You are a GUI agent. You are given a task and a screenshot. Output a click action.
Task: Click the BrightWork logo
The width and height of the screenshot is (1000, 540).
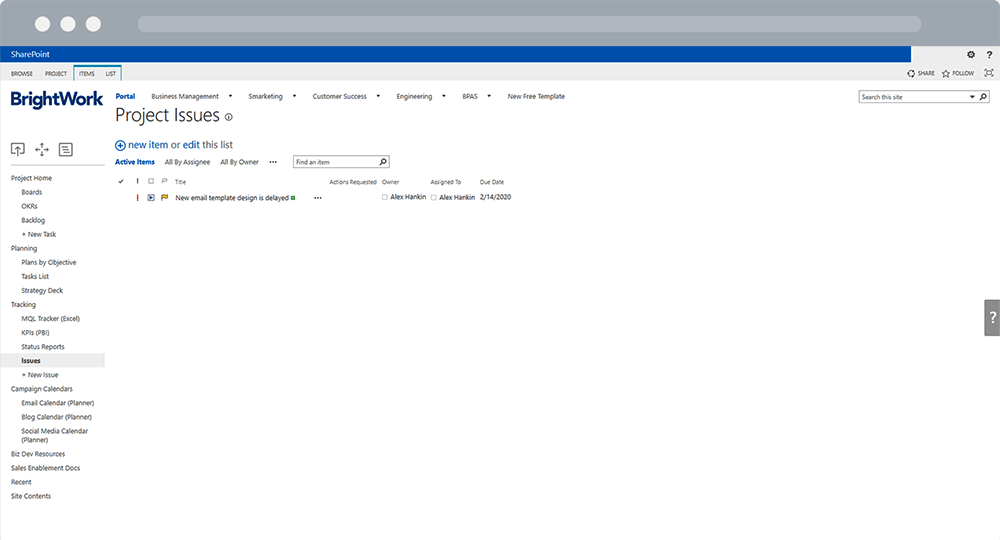pos(57,99)
